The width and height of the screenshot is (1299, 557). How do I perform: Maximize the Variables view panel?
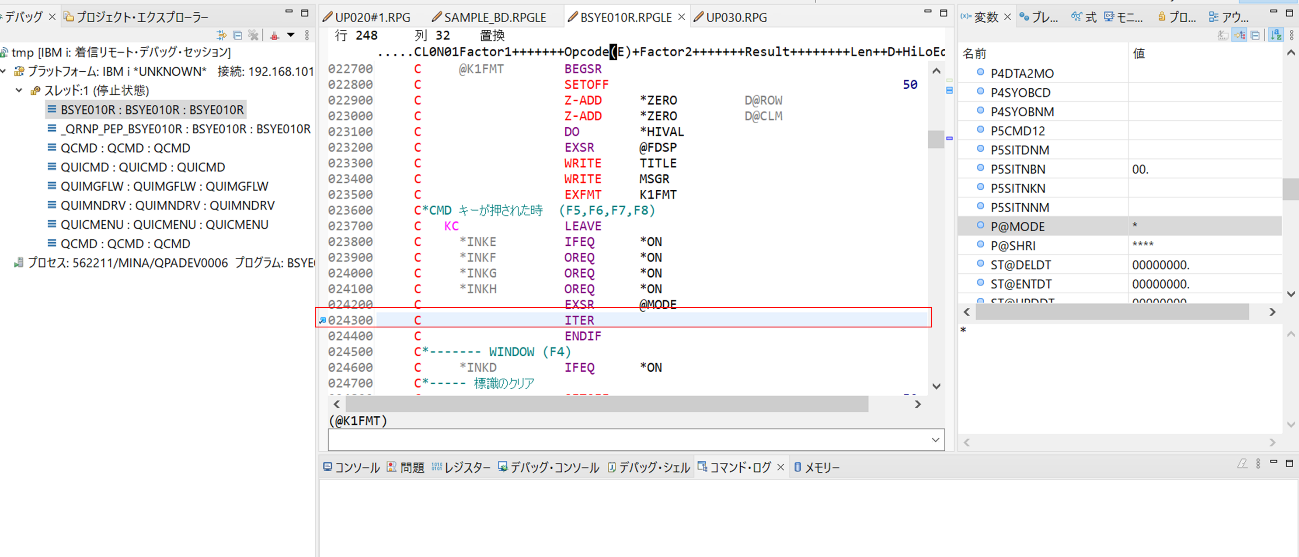[x=1288, y=12]
